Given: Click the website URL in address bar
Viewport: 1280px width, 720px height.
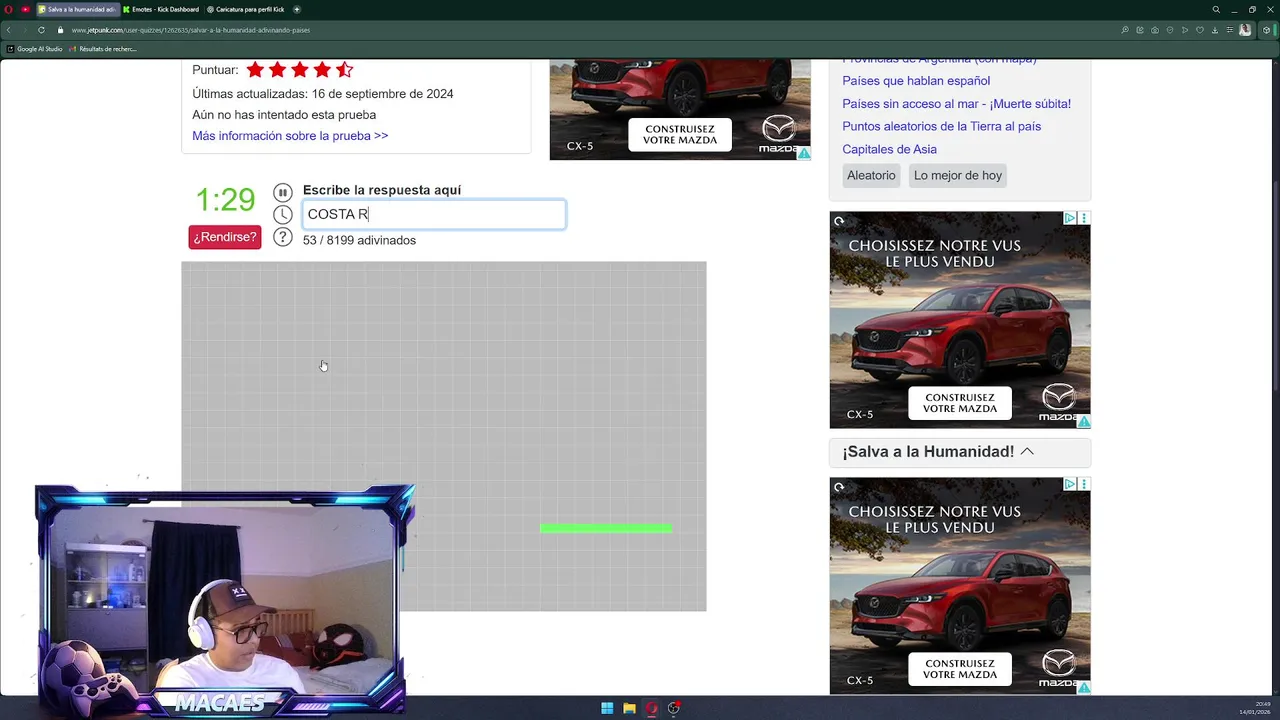Looking at the screenshot, I should click(x=190, y=30).
